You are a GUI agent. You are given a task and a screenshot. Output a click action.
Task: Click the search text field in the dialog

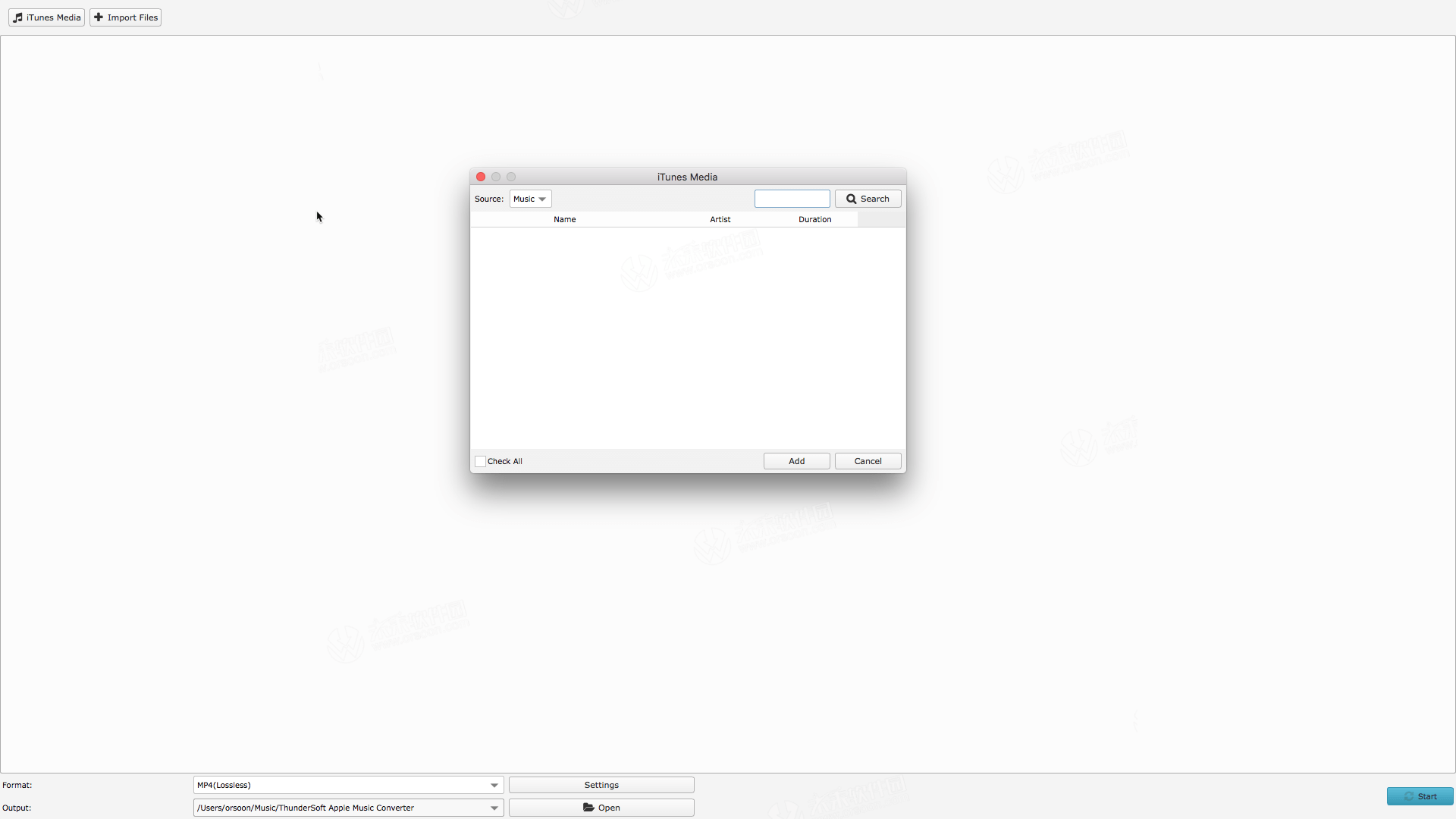pyautogui.click(x=792, y=199)
